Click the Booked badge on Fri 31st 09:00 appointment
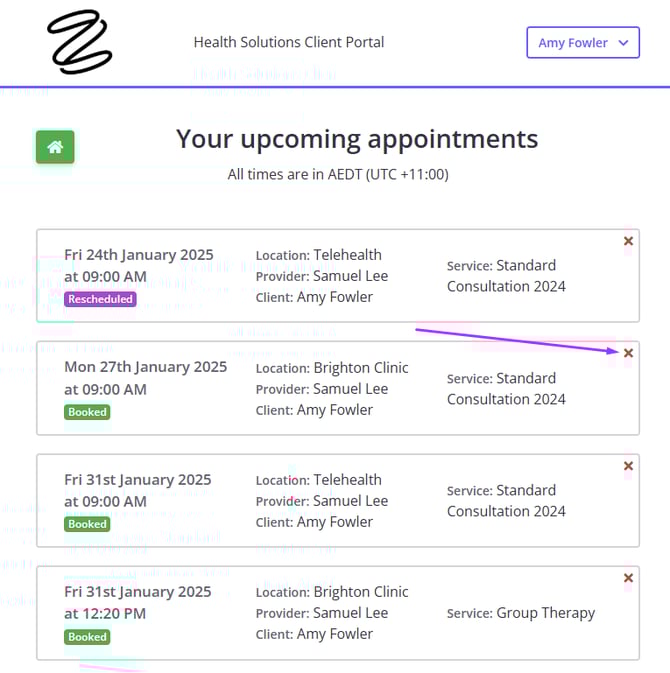This screenshot has height=673, width=670. click(87, 524)
